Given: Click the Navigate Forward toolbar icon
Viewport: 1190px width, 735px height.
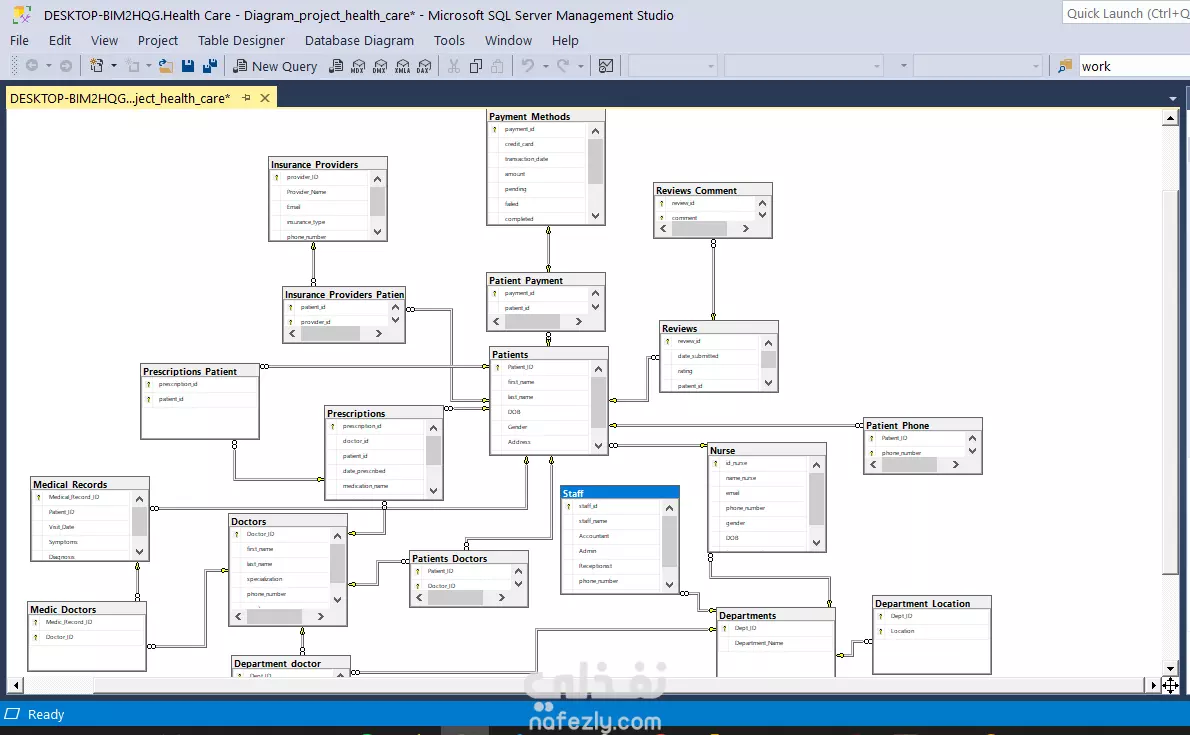Looking at the screenshot, I should (x=66, y=66).
